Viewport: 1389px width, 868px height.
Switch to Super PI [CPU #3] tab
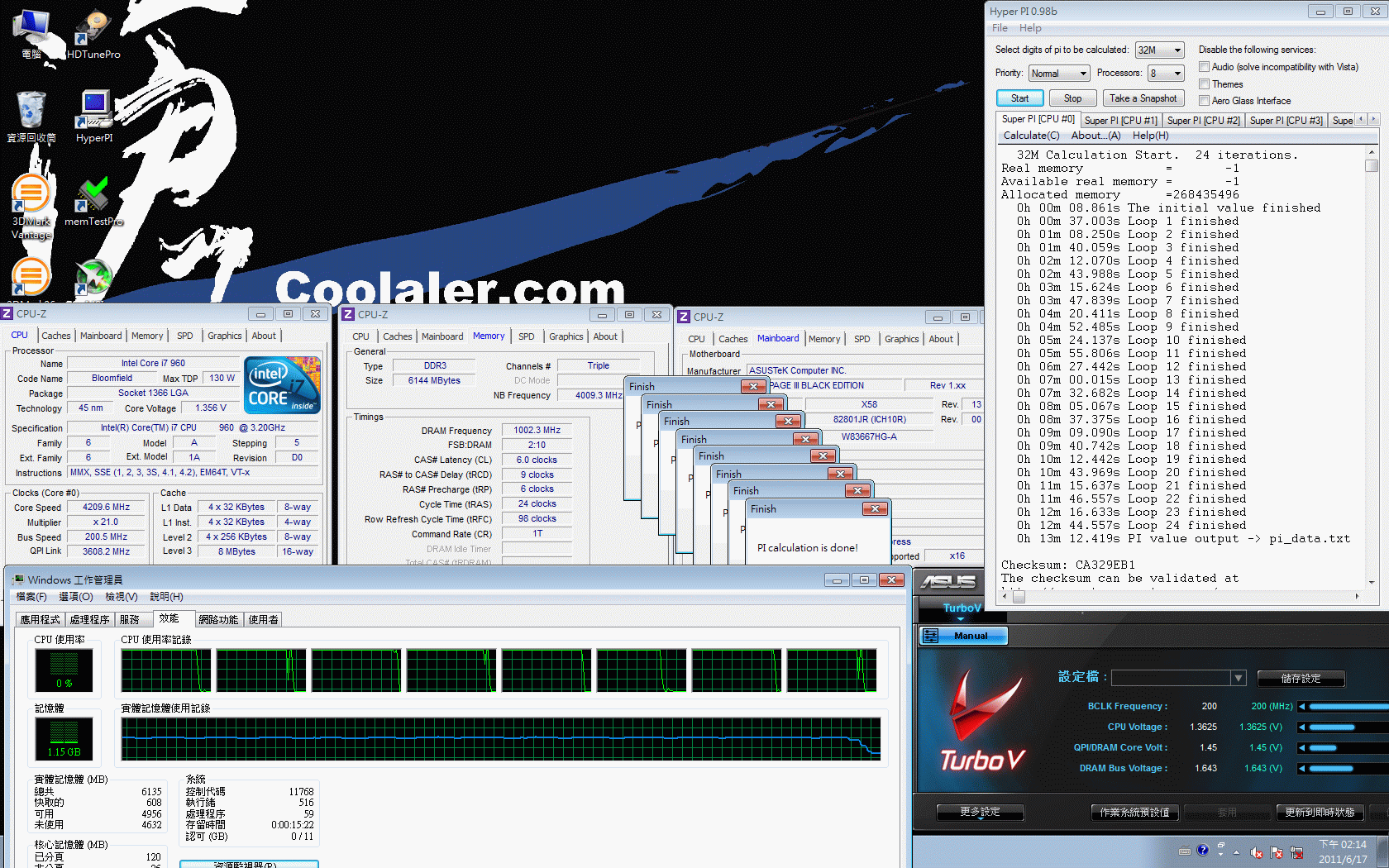pyautogui.click(x=1286, y=121)
